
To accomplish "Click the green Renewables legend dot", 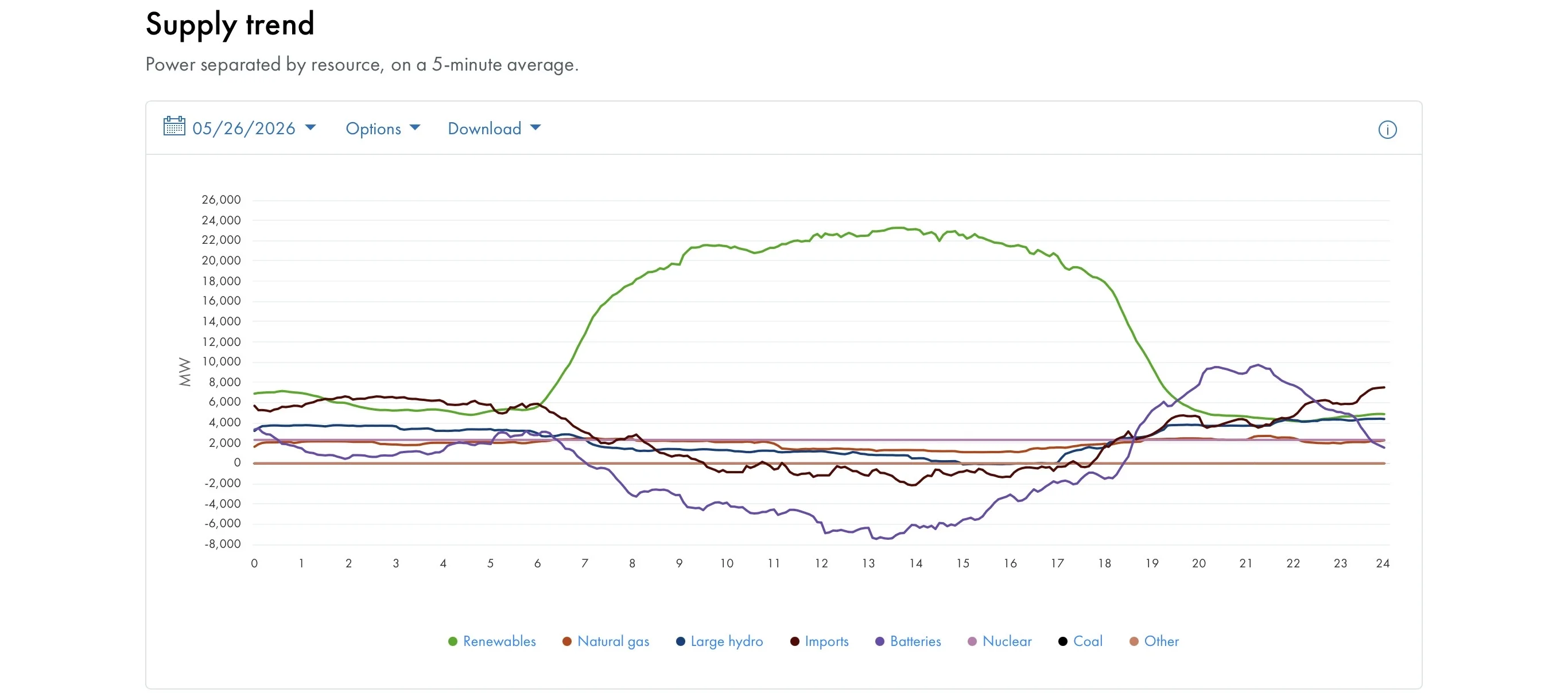I will 452,642.
